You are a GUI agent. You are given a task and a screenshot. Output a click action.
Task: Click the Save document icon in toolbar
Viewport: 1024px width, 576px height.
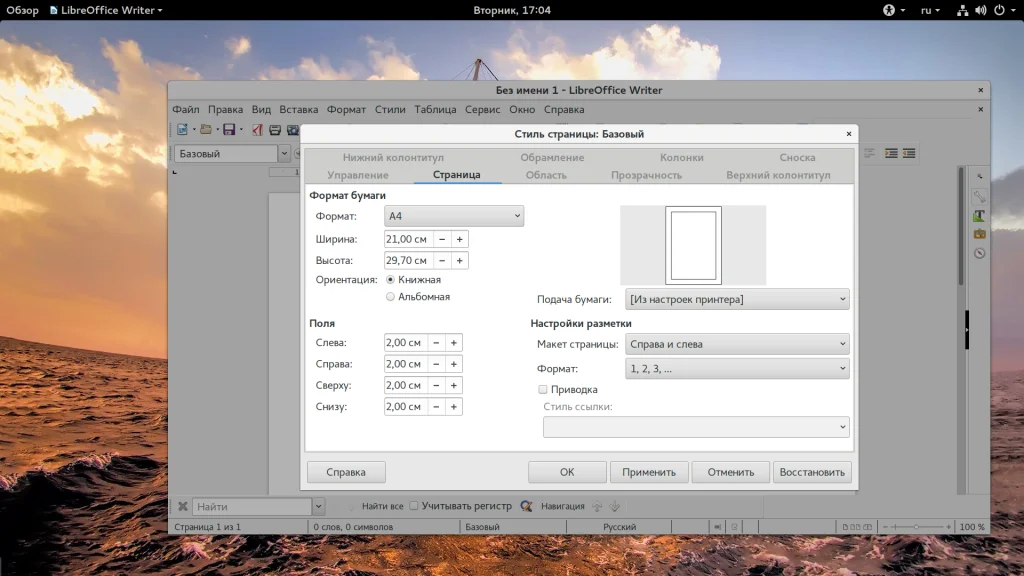pyautogui.click(x=229, y=130)
